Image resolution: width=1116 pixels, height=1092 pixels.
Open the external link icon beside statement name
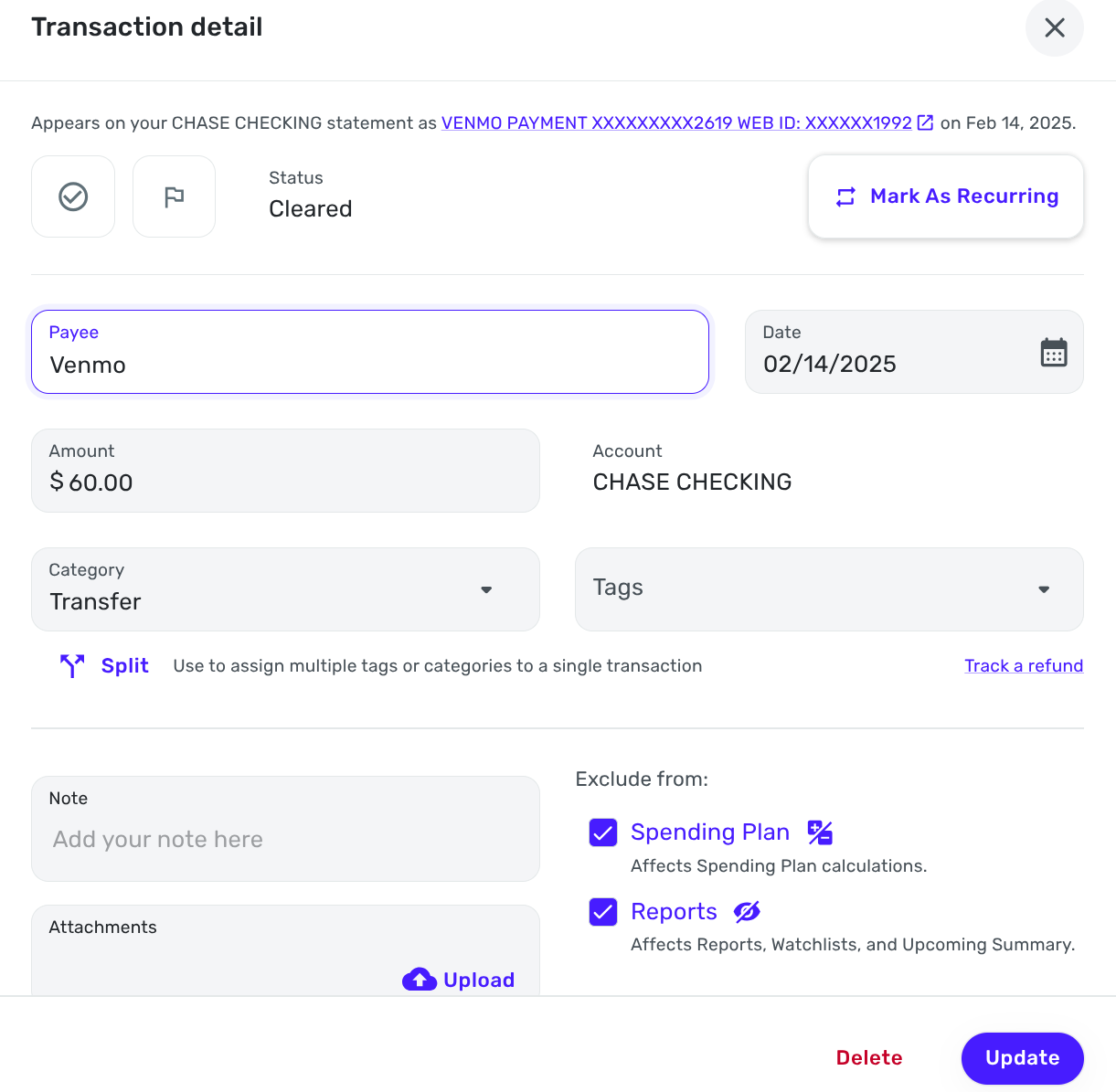[925, 122]
